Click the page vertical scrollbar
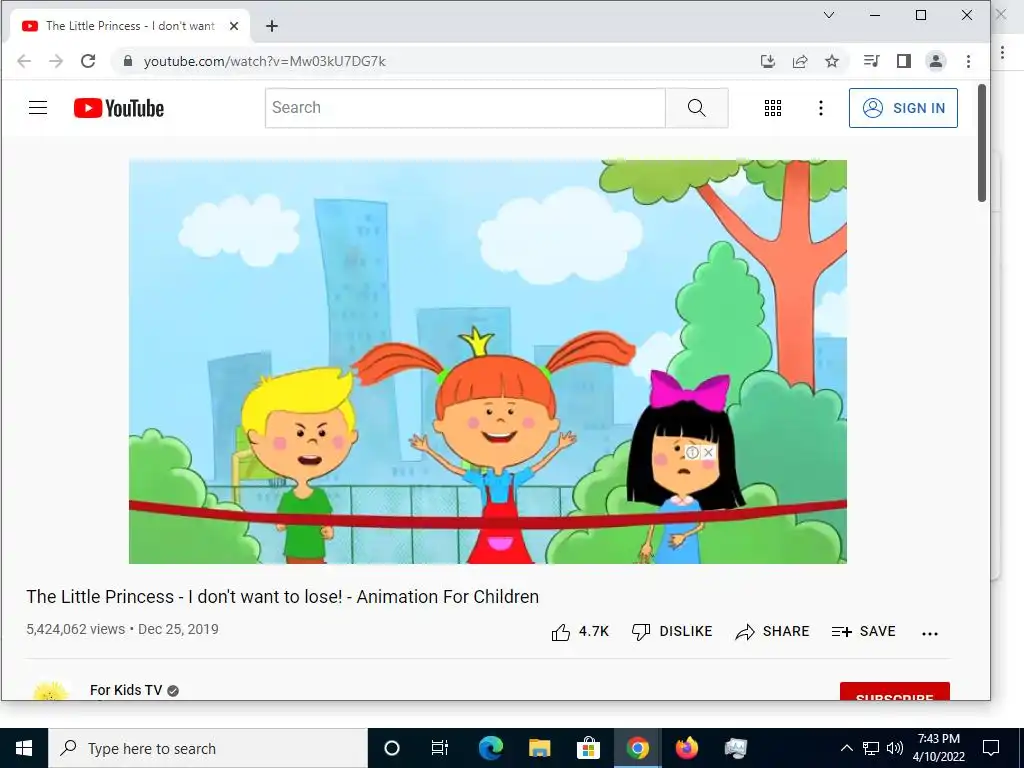1024x768 pixels. click(982, 144)
